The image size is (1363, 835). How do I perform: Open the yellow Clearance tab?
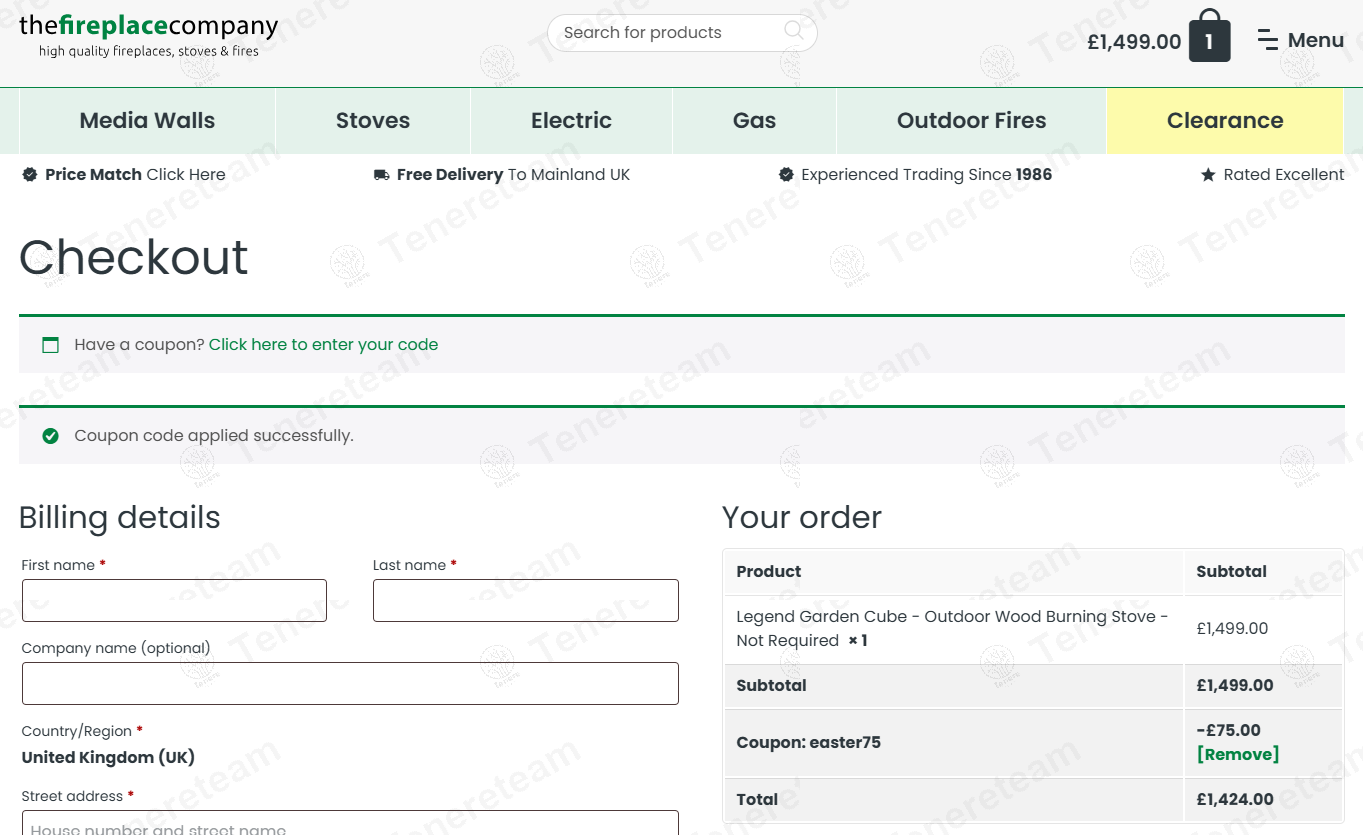[x=1224, y=121]
